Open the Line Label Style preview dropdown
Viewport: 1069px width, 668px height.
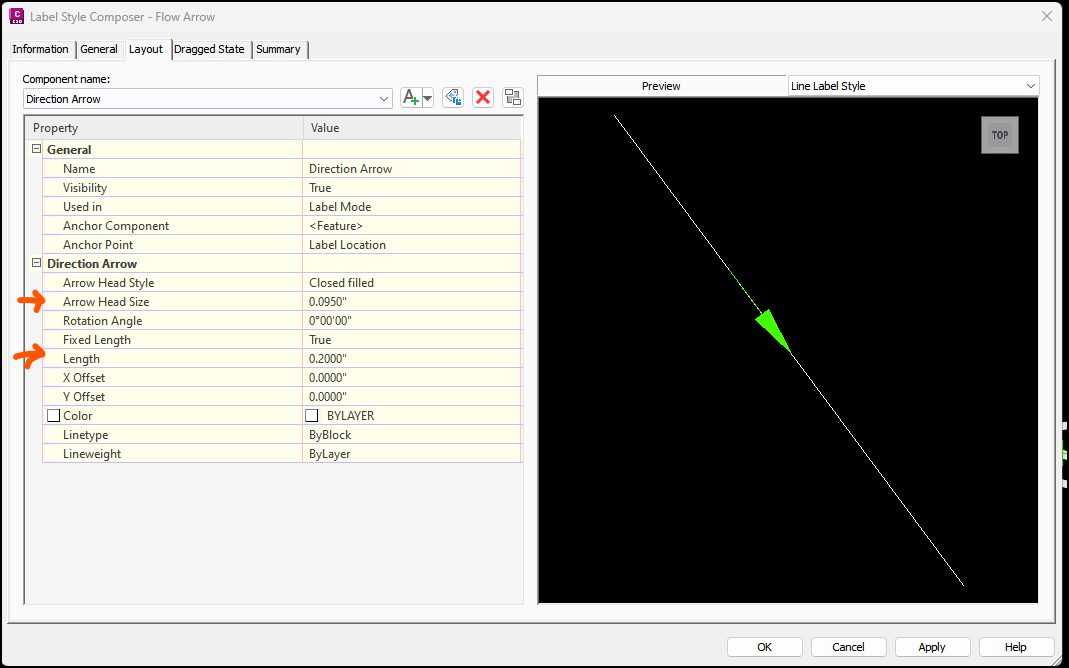tap(1030, 85)
